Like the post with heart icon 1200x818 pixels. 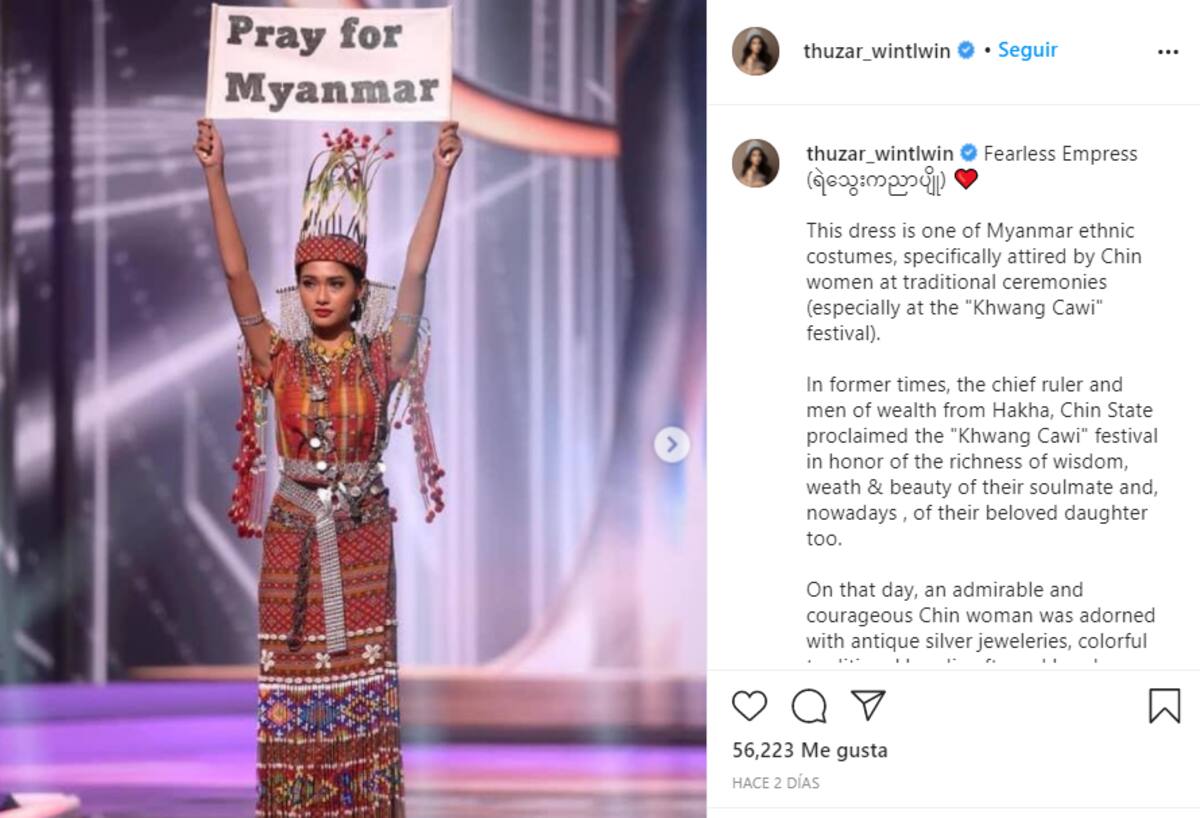coord(749,706)
